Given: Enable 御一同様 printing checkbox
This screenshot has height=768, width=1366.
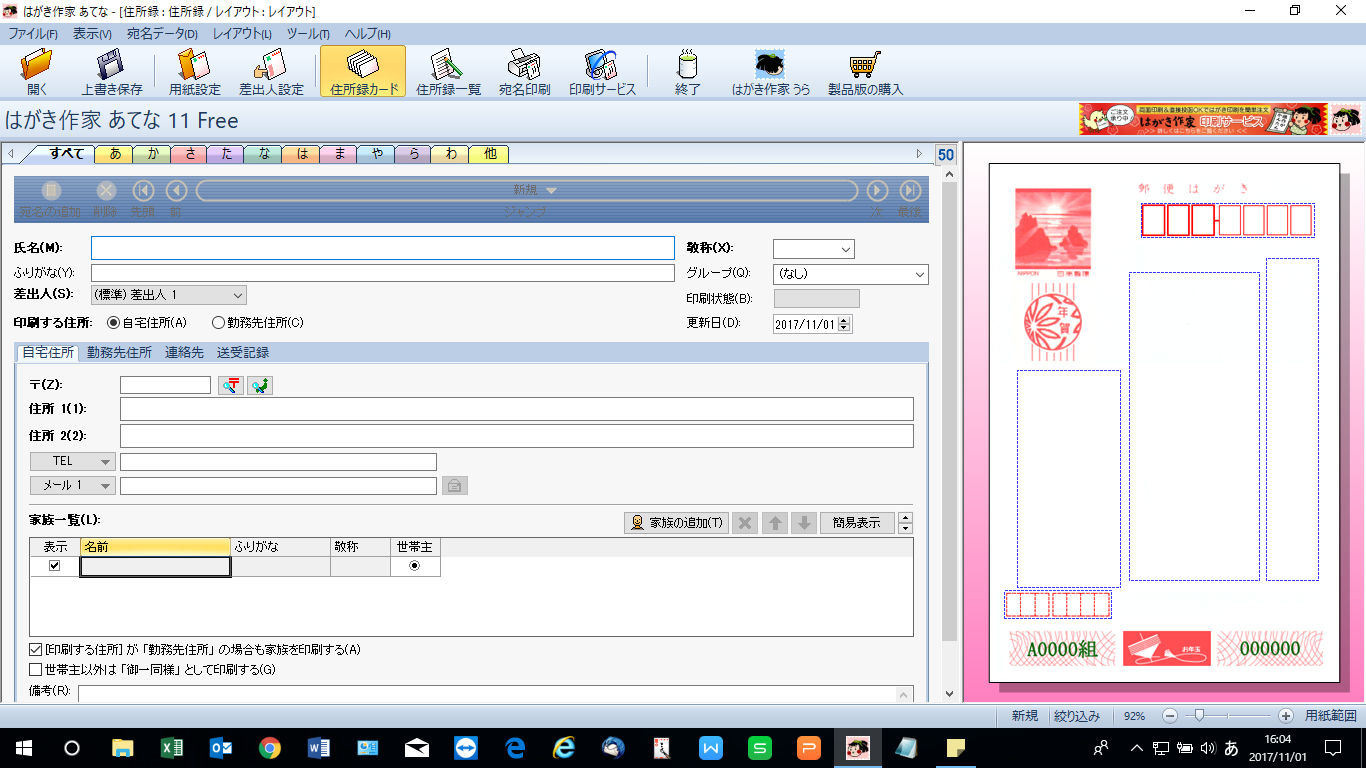Looking at the screenshot, I should tap(36, 670).
